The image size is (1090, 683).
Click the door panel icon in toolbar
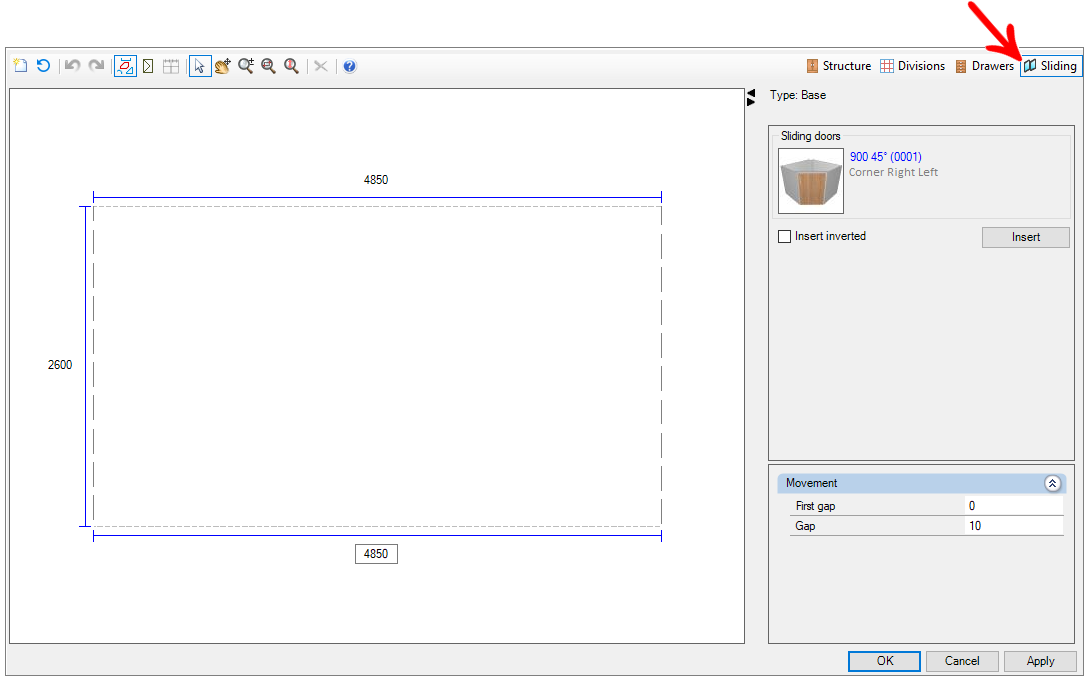[148, 66]
